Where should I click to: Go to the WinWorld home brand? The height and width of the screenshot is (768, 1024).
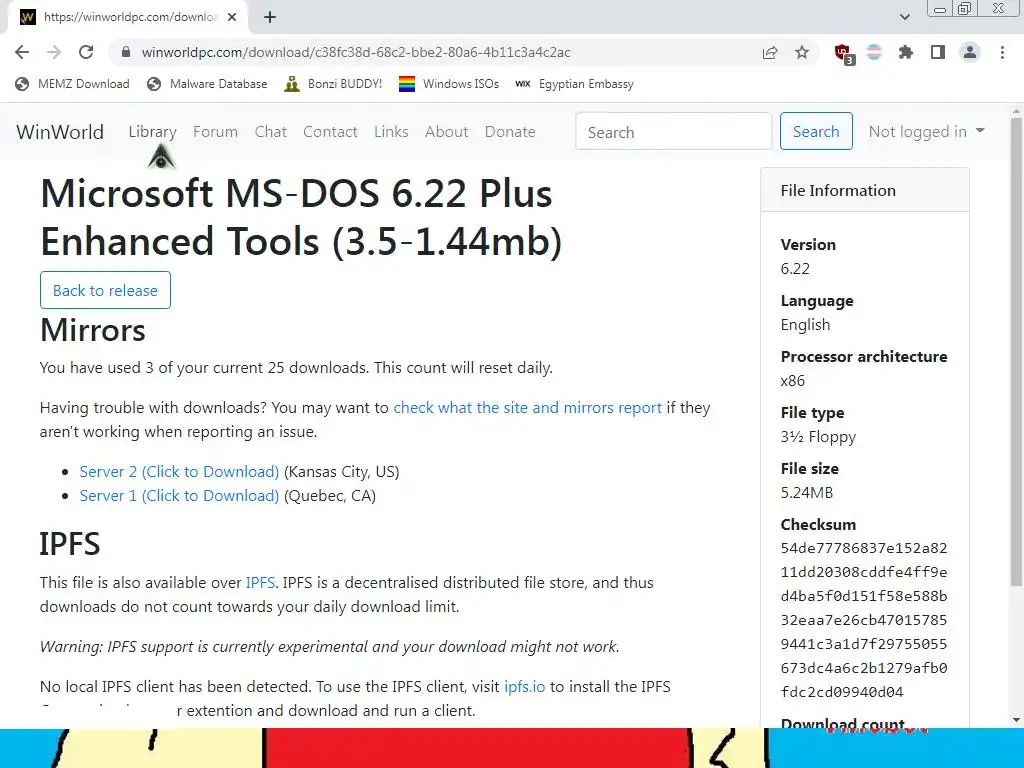pyautogui.click(x=60, y=132)
